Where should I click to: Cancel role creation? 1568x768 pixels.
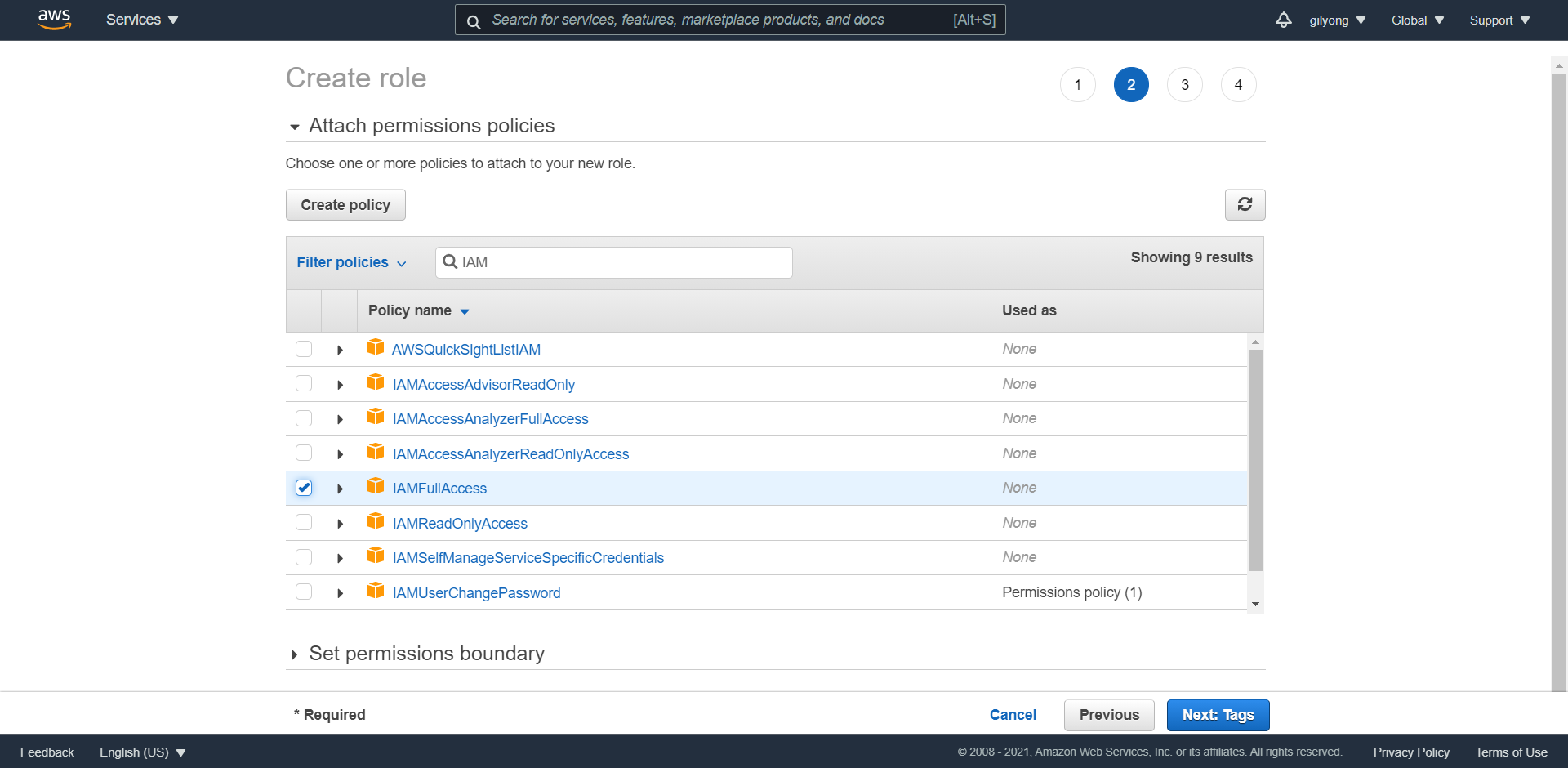[x=1013, y=715]
